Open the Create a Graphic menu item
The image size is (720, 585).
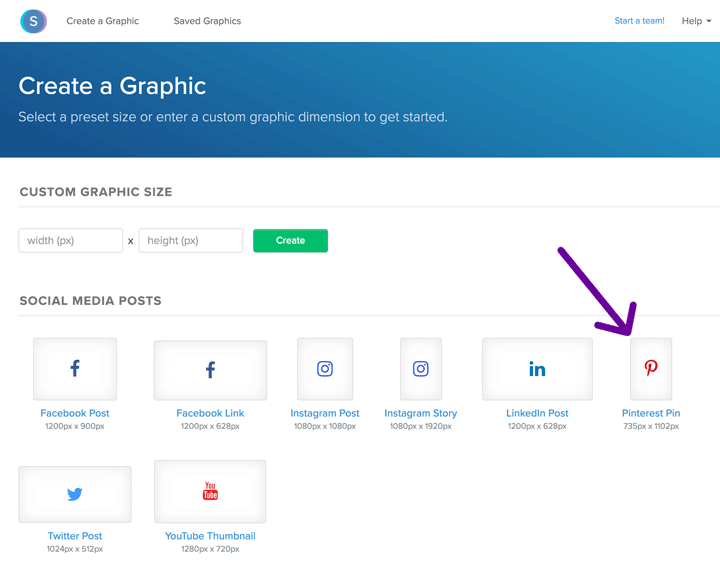tap(102, 21)
